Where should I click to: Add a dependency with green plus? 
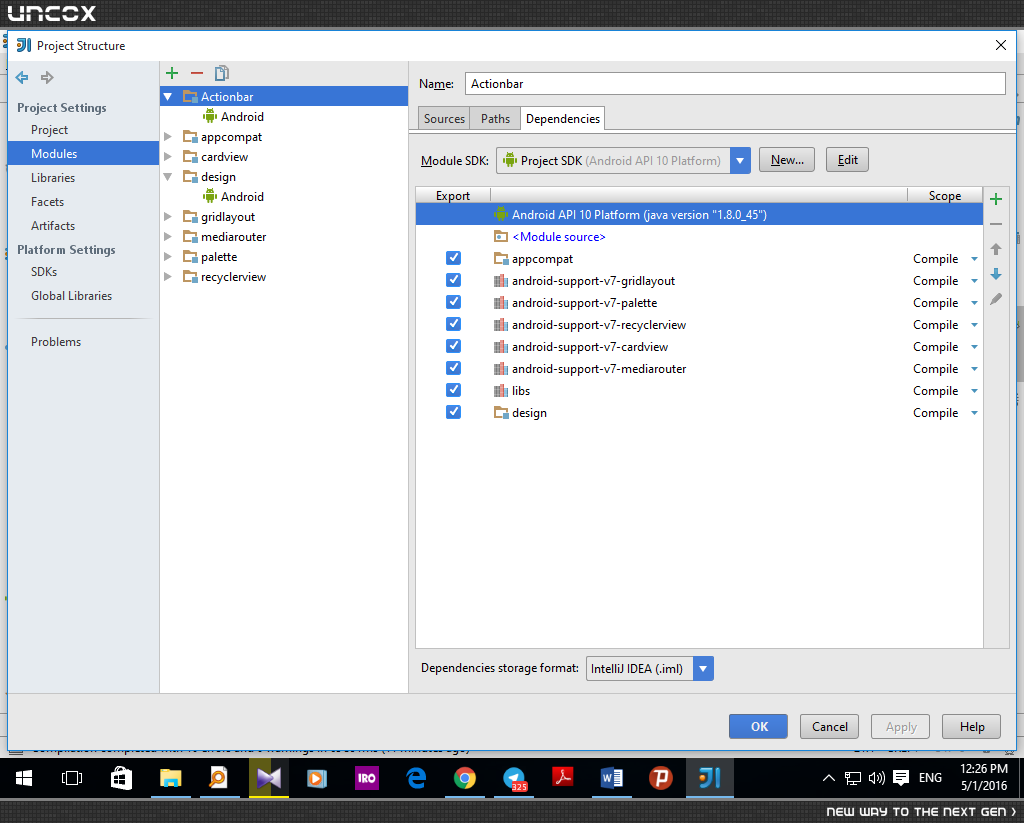996,199
